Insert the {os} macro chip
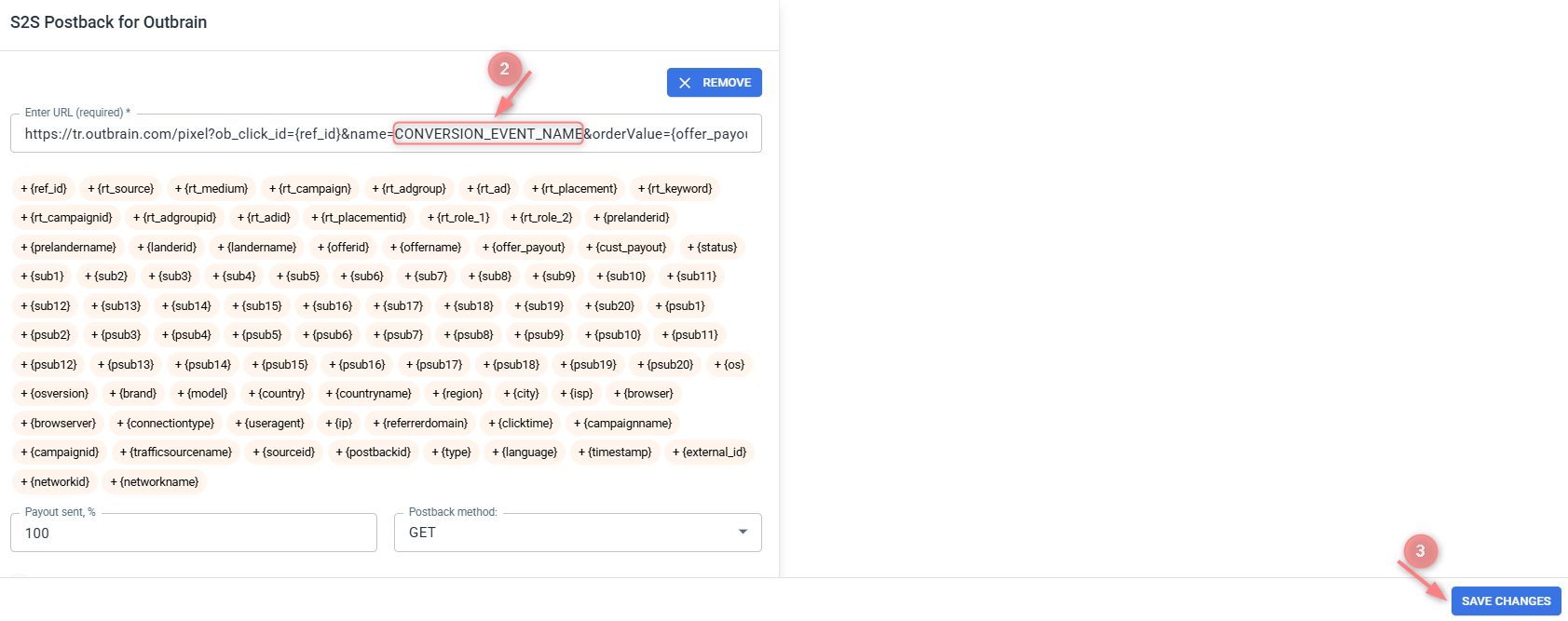The height and width of the screenshot is (621, 1568). click(729, 365)
